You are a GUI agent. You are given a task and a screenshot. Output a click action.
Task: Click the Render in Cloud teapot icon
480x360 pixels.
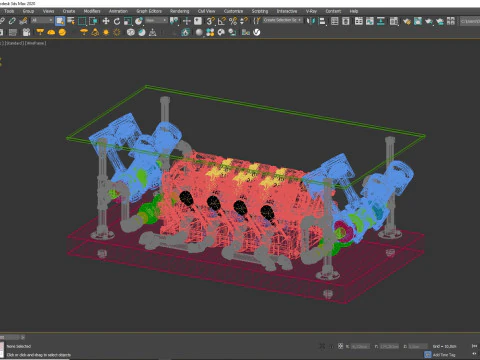[x=440, y=21]
